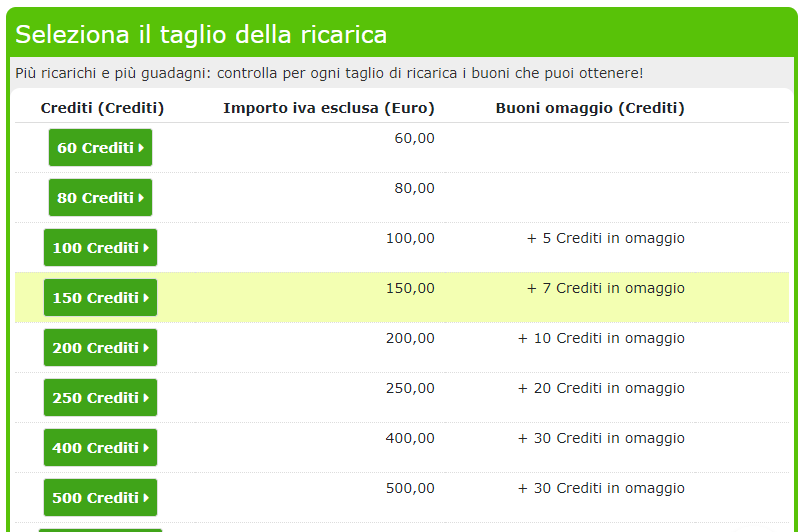801x532 pixels.
Task: Pick the 200 Crediti recharge button
Action: [x=100, y=348]
